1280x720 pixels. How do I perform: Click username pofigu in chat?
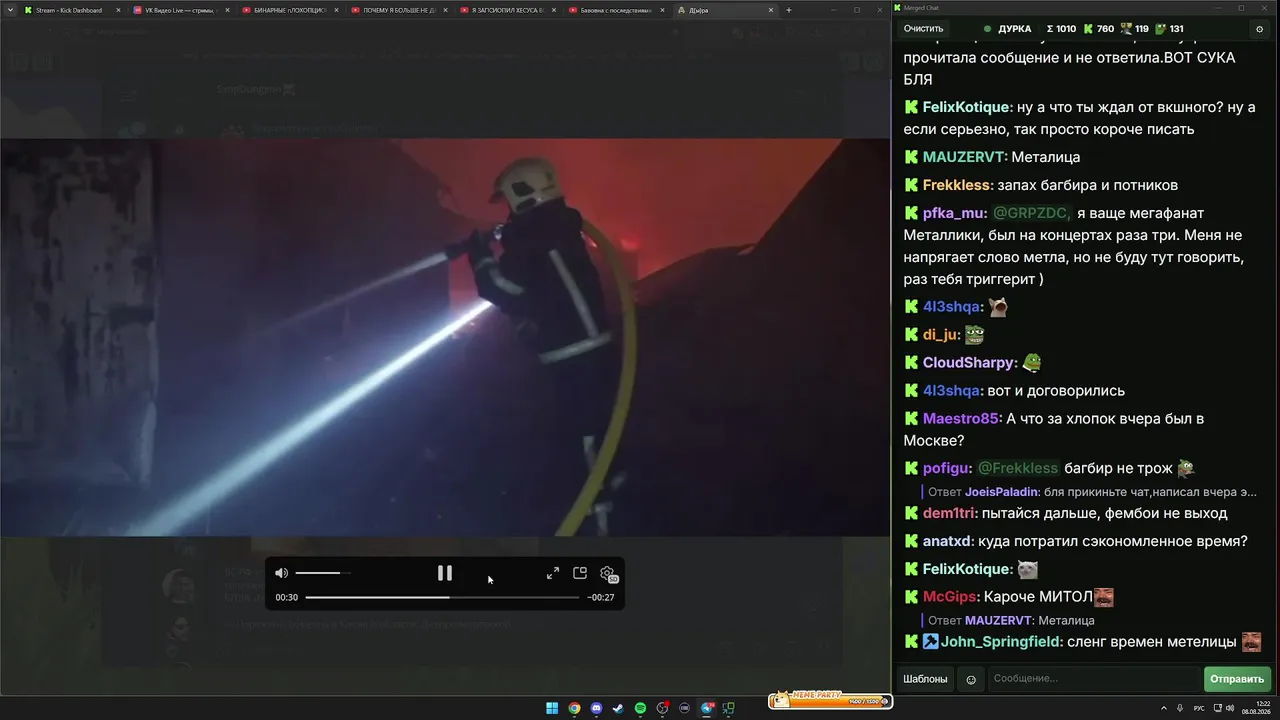tap(944, 469)
